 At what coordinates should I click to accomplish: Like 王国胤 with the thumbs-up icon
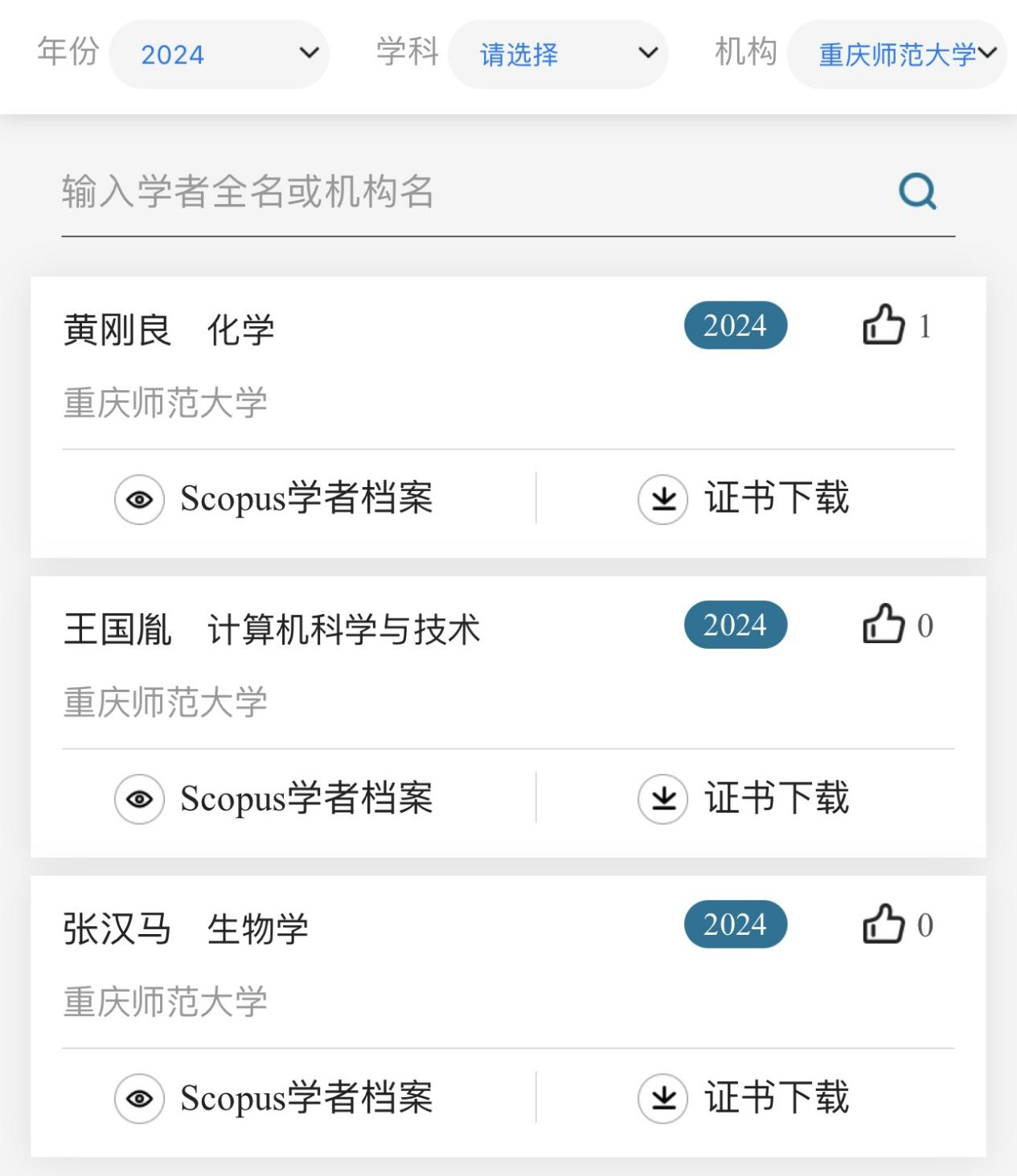884,625
